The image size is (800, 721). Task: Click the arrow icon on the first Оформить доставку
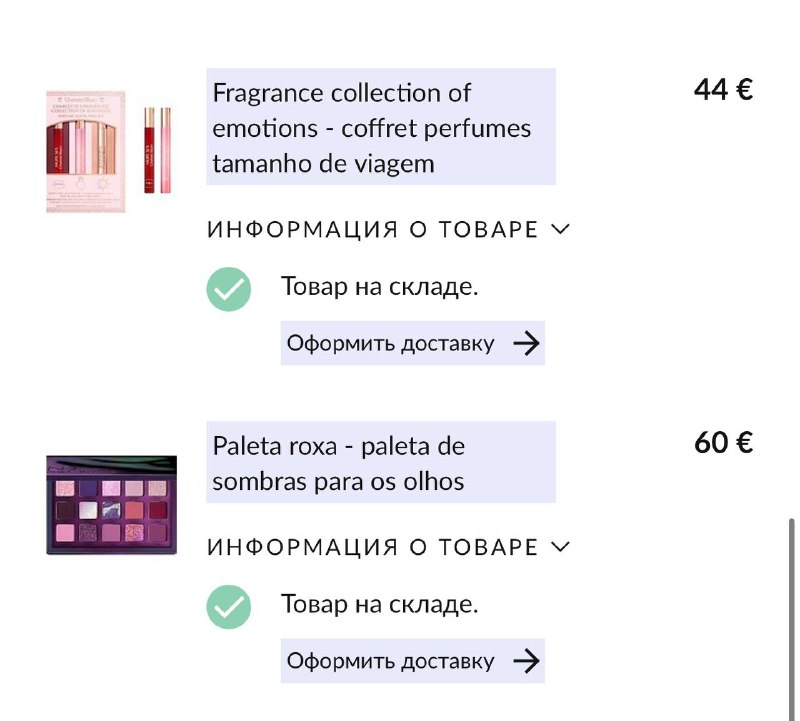(526, 343)
